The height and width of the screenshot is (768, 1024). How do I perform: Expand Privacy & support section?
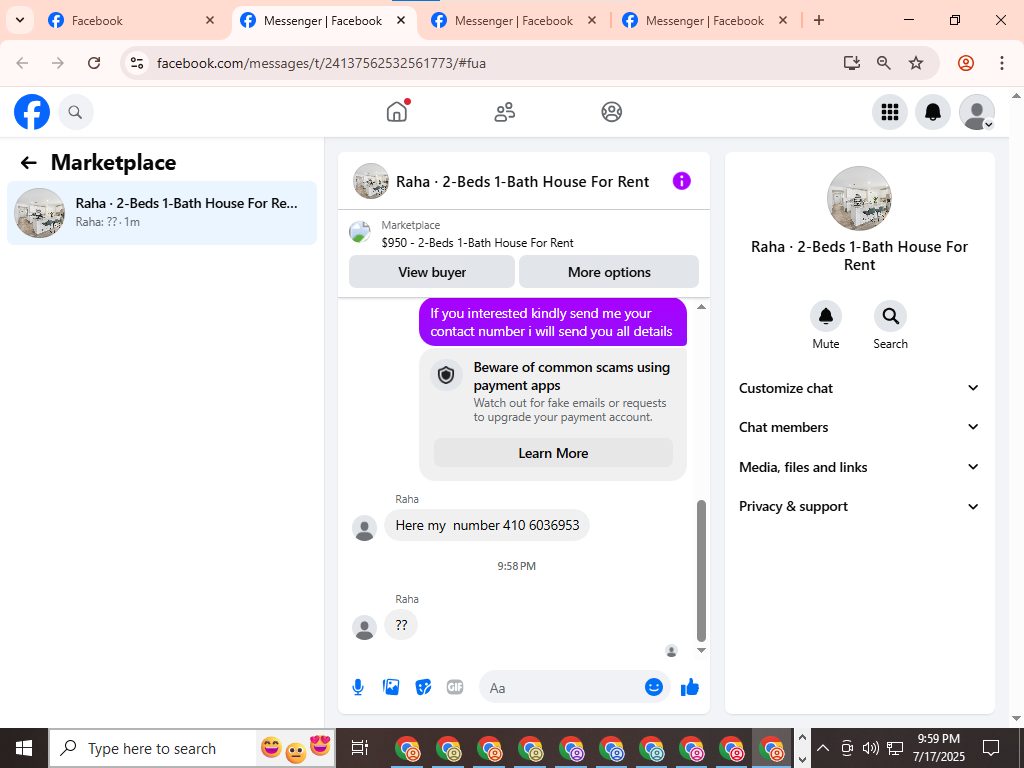pyautogui.click(x=859, y=506)
